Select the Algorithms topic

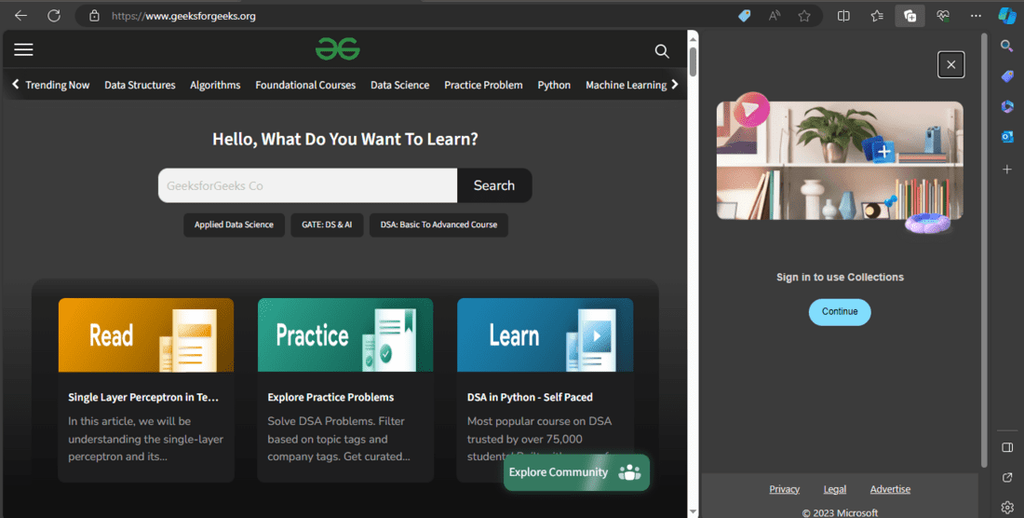pyautogui.click(x=215, y=85)
